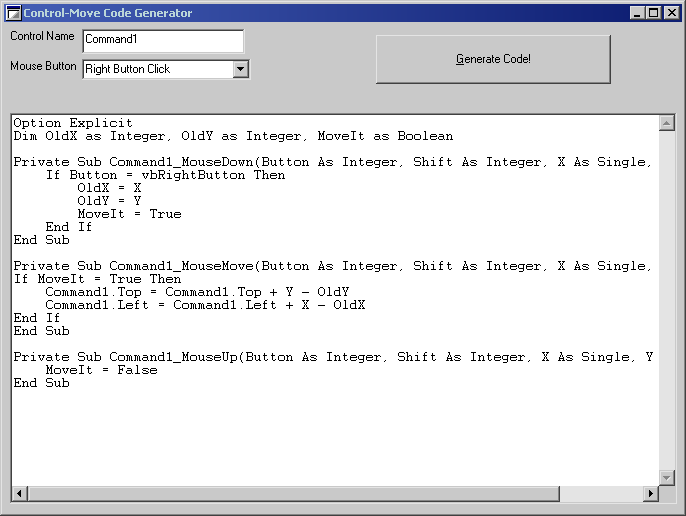Screen dimensions: 686x516
Task: Close the Control-Move Code Generator window
Action: pyautogui.click(x=671, y=13)
